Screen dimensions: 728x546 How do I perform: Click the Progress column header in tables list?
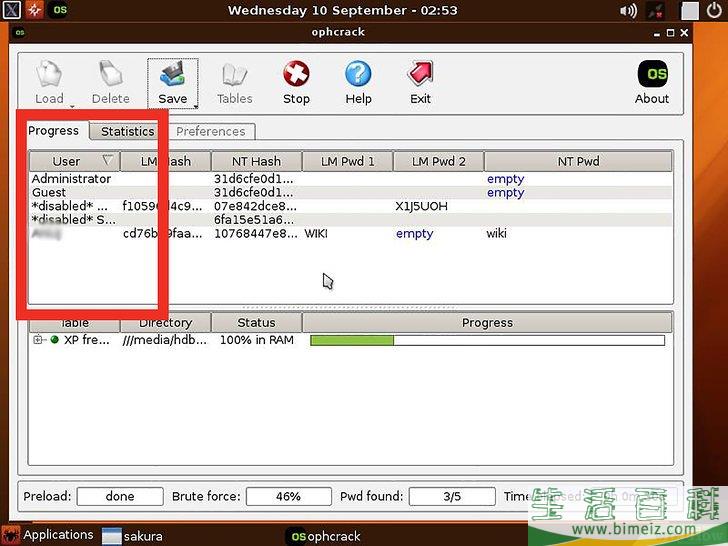pos(488,323)
